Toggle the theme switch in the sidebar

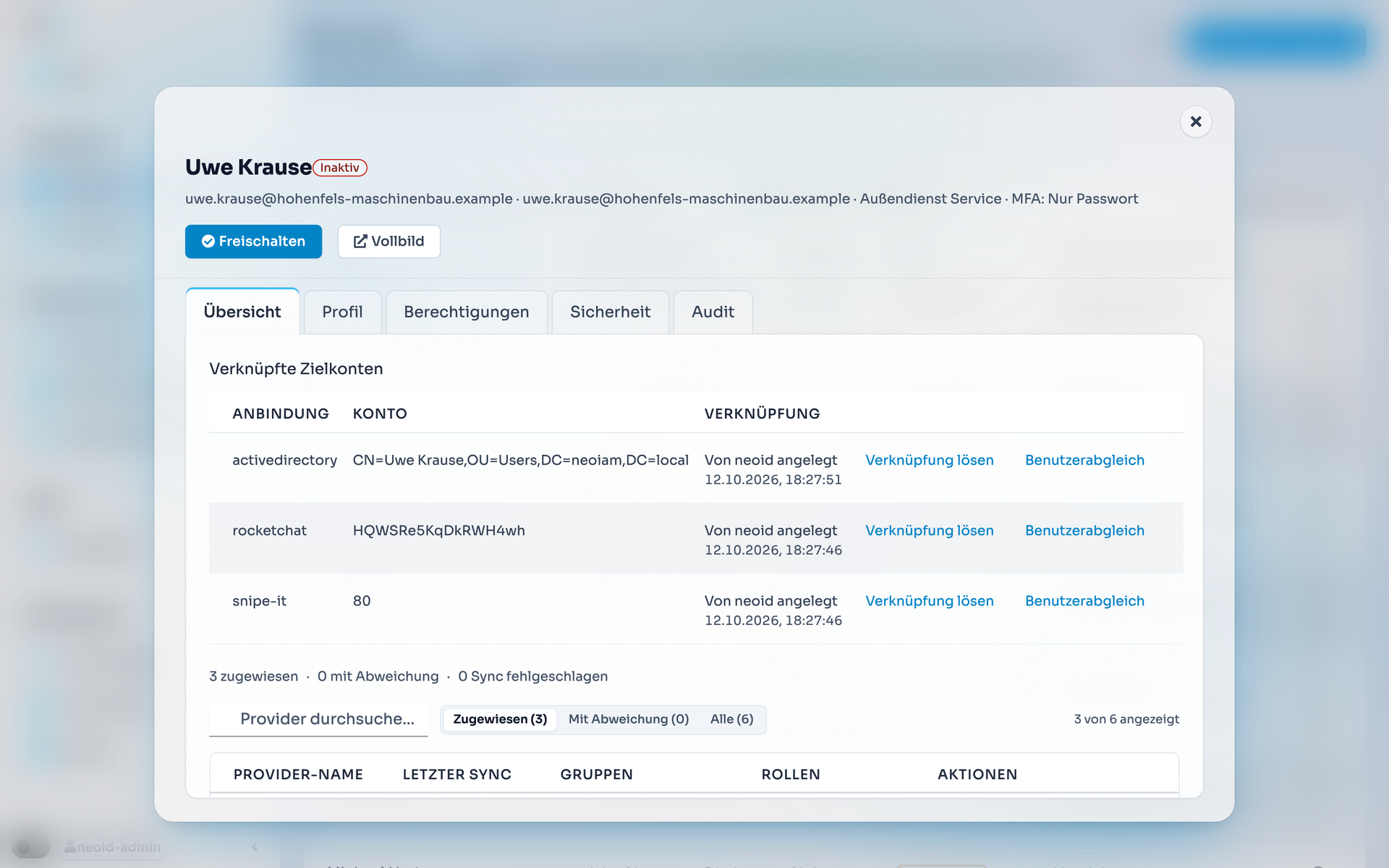[30, 847]
